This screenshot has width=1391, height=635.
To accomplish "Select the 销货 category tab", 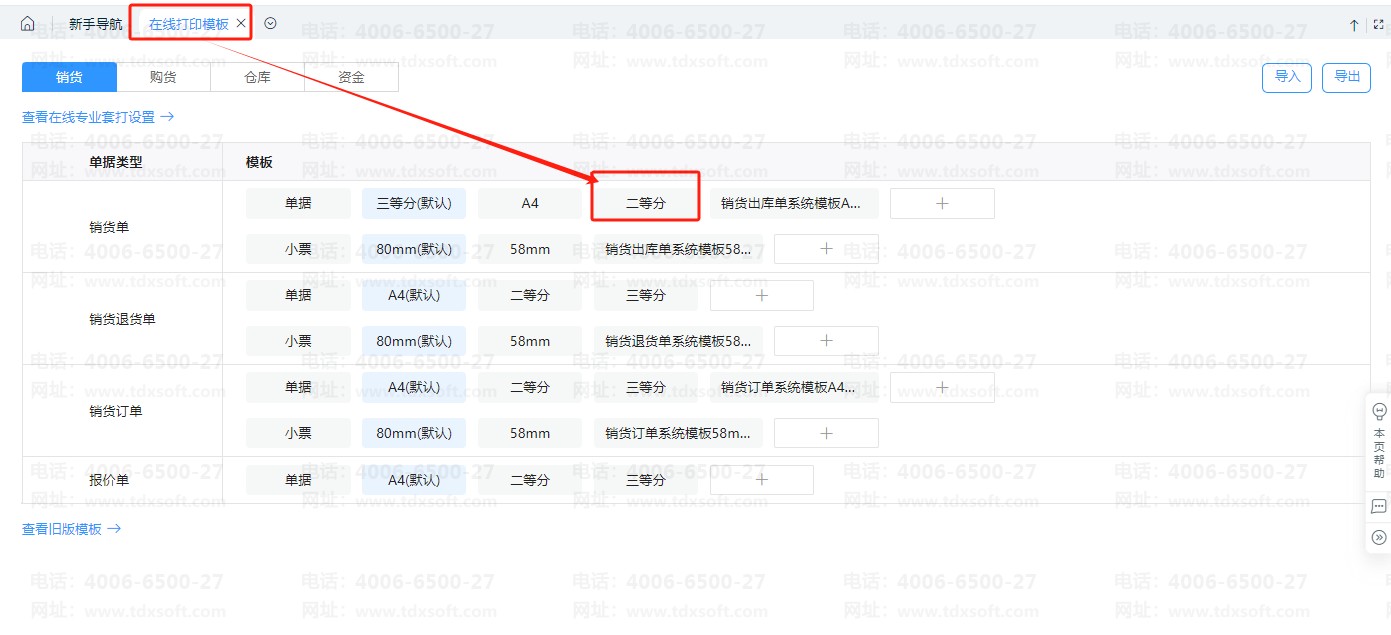I will point(69,77).
